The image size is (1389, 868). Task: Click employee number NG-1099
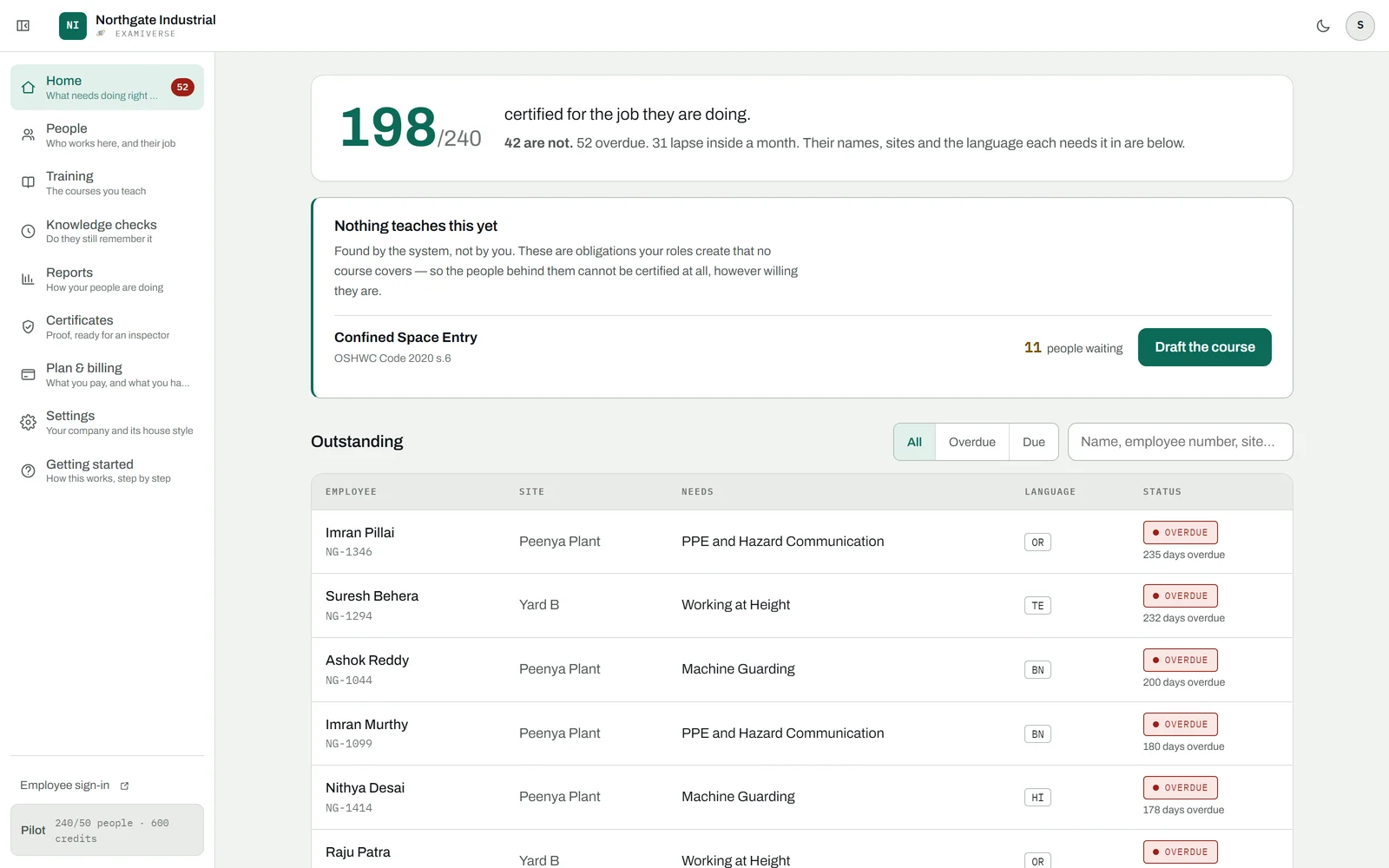(x=349, y=744)
